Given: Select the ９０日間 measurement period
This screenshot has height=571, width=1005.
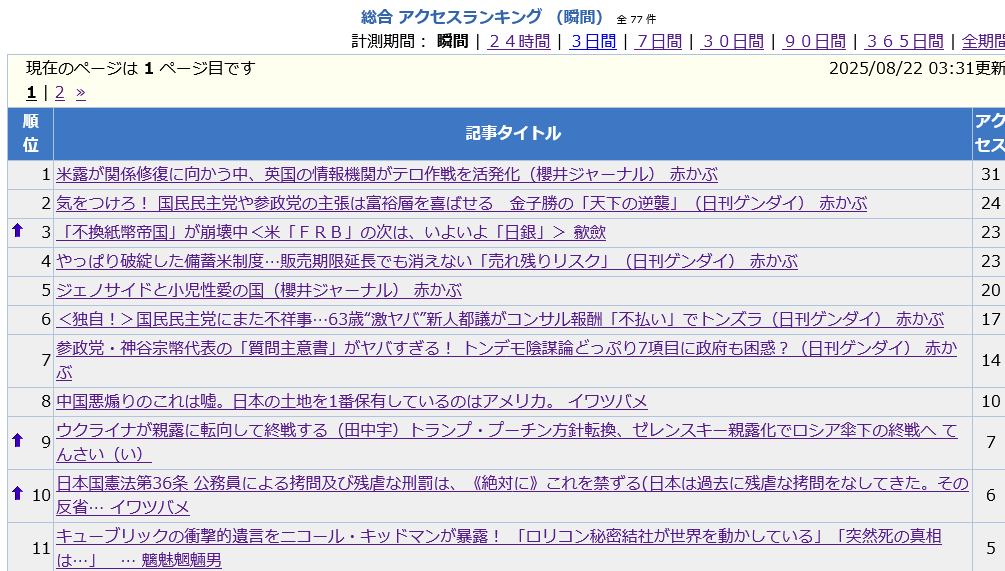Looking at the screenshot, I should 814,42.
